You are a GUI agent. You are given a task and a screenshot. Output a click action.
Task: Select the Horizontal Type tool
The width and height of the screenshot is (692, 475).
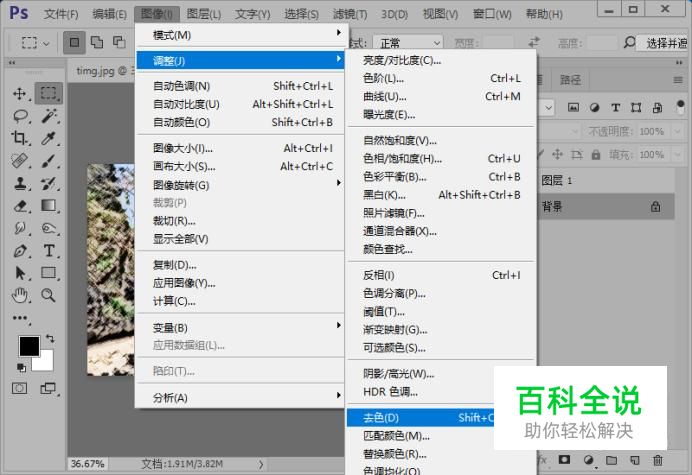(x=49, y=251)
